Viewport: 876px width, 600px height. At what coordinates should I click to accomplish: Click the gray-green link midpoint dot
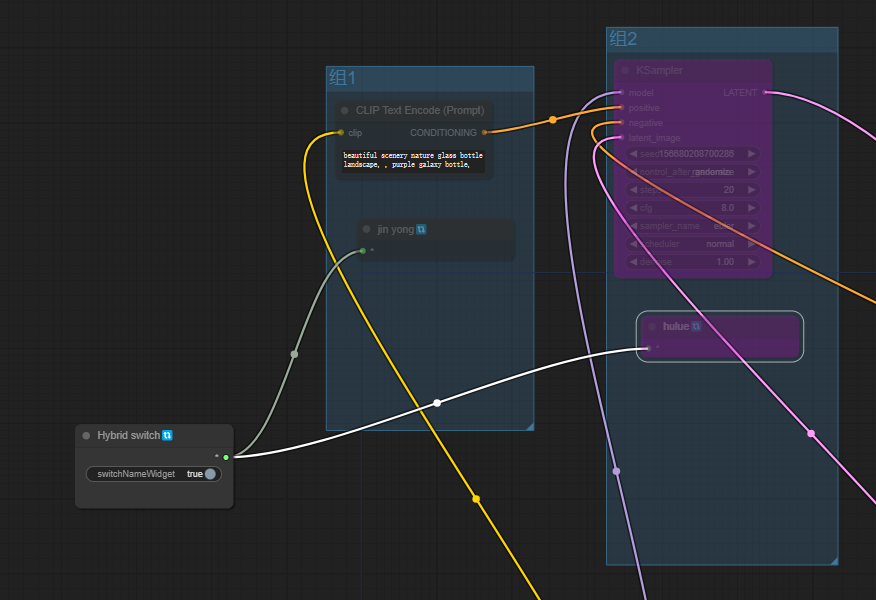[x=294, y=354]
